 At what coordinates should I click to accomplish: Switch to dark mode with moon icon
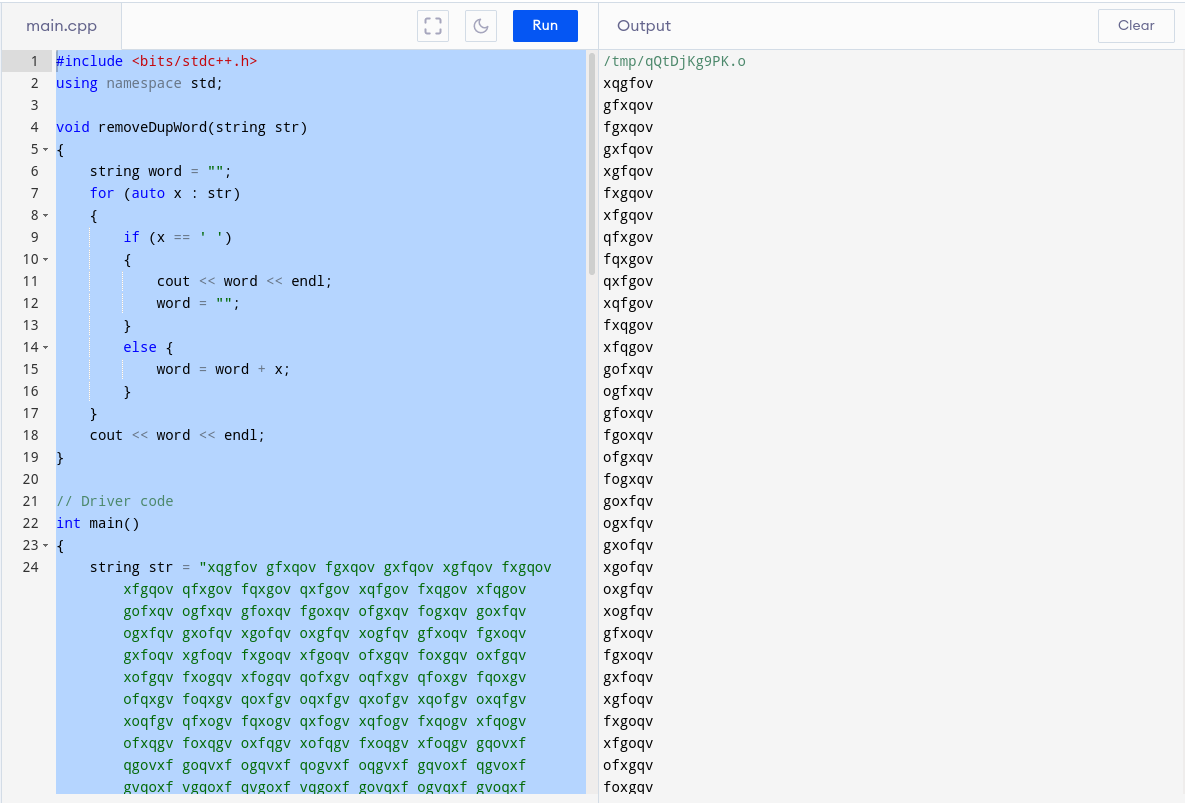pos(481,26)
